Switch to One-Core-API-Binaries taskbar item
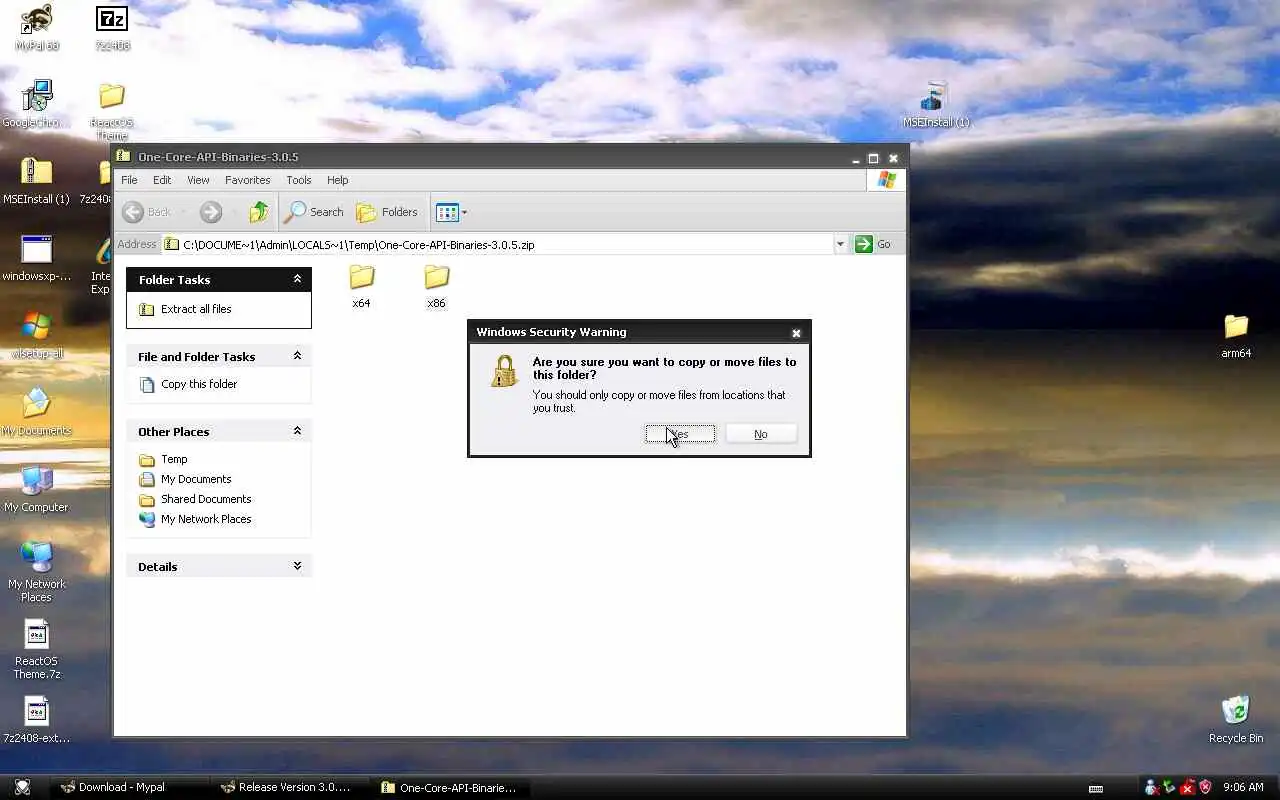 (452, 787)
